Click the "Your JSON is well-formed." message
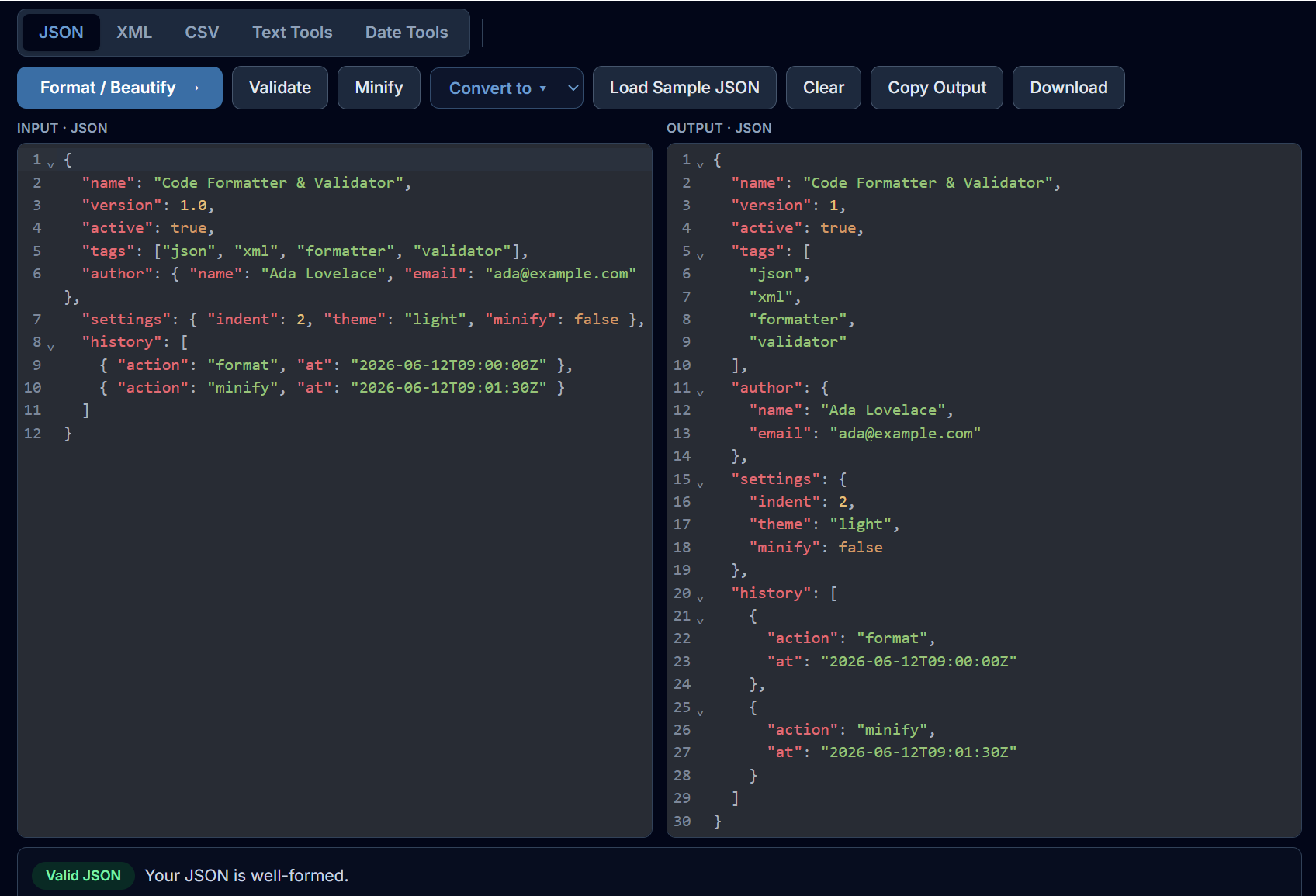 click(247, 876)
